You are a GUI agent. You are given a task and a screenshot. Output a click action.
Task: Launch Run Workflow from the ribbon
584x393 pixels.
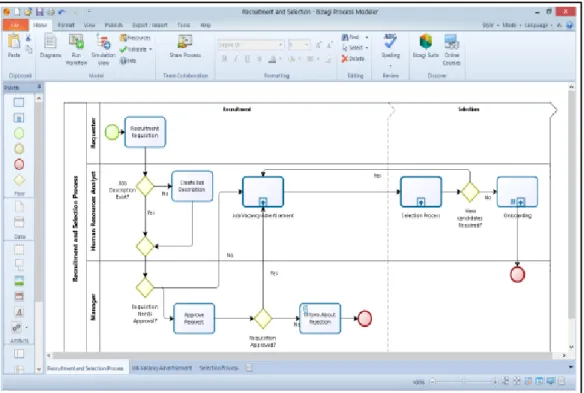pos(76,49)
